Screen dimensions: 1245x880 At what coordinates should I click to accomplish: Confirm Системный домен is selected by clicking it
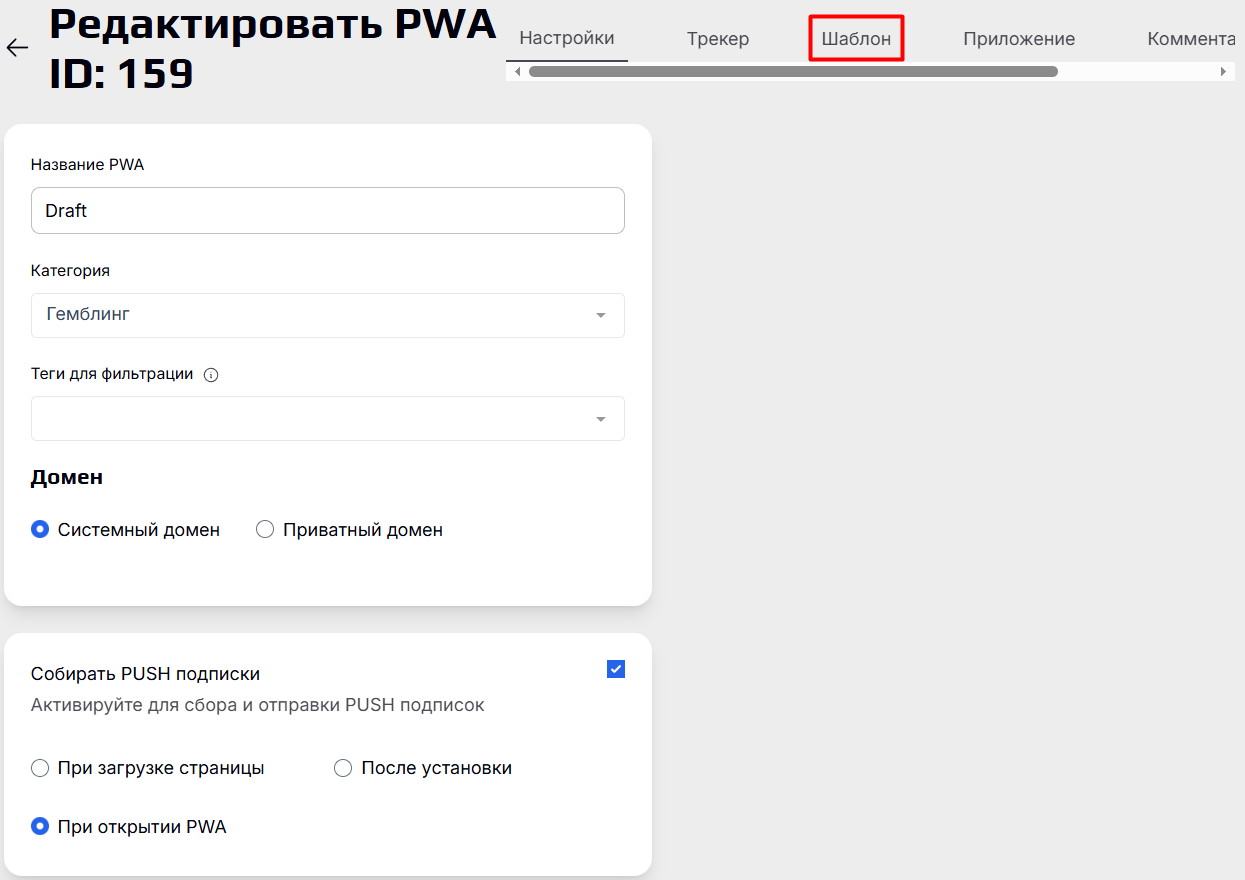[x=40, y=529]
